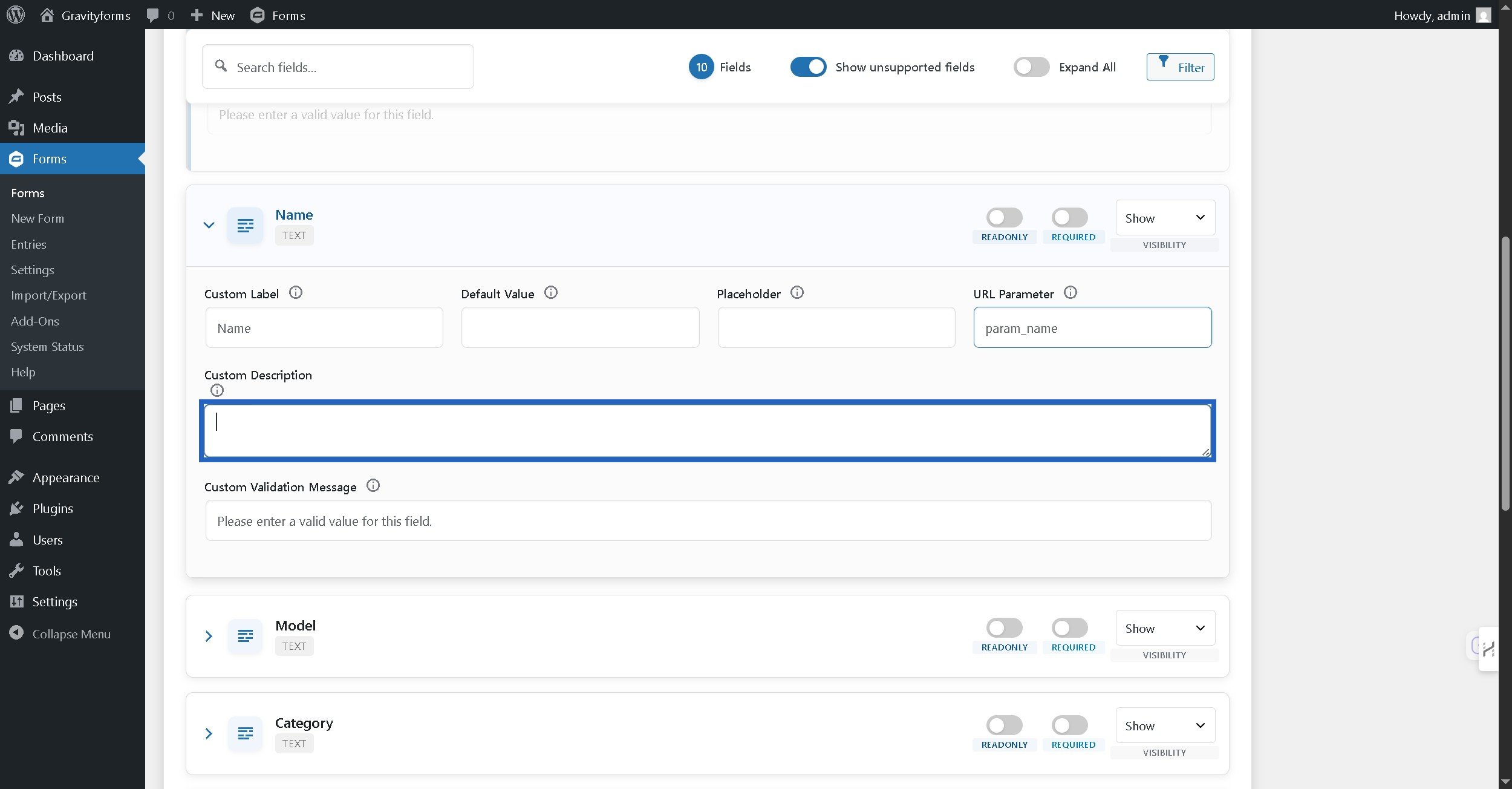Click Collapse Menu in the sidebar
This screenshot has height=789, width=1512.
[x=71, y=634]
